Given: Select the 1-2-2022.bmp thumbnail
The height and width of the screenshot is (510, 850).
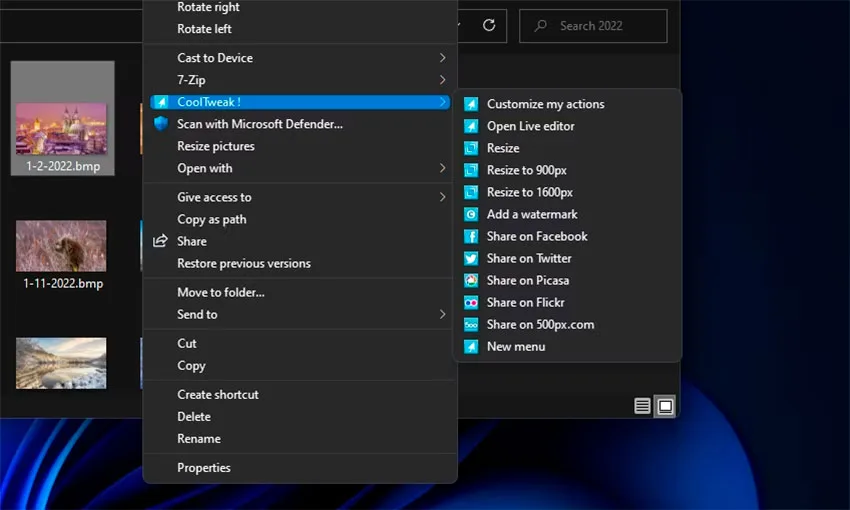Looking at the screenshot, I should (61, 129).
